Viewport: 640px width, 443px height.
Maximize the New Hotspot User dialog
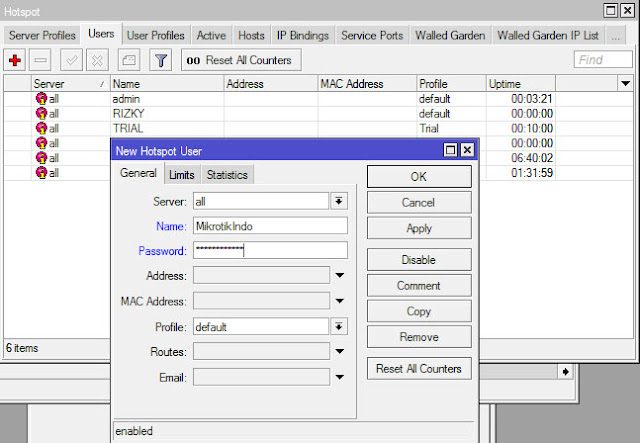pos(450,150)
